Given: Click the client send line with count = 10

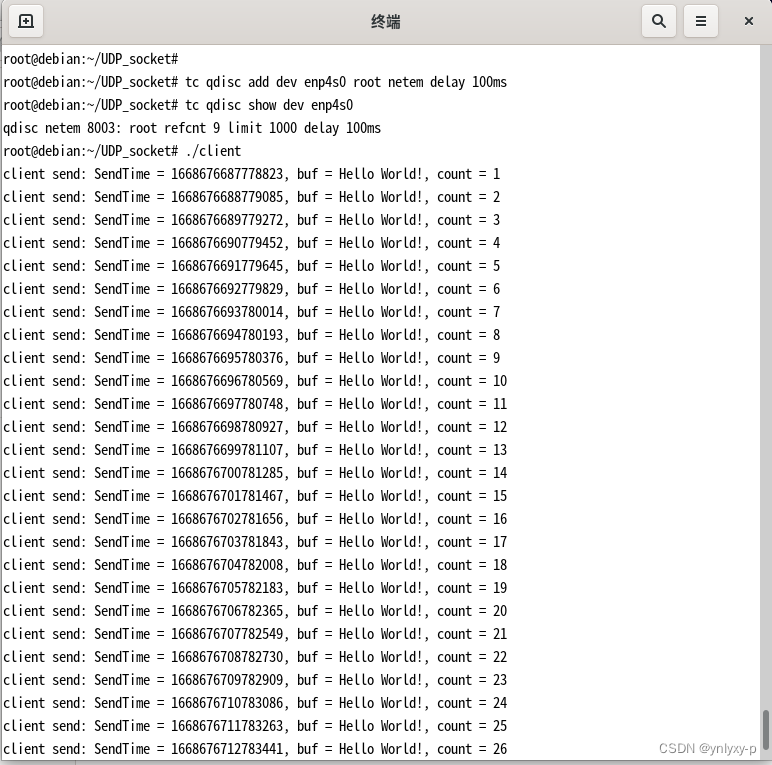Looking at the screenshot, I should tap(255, 381).
